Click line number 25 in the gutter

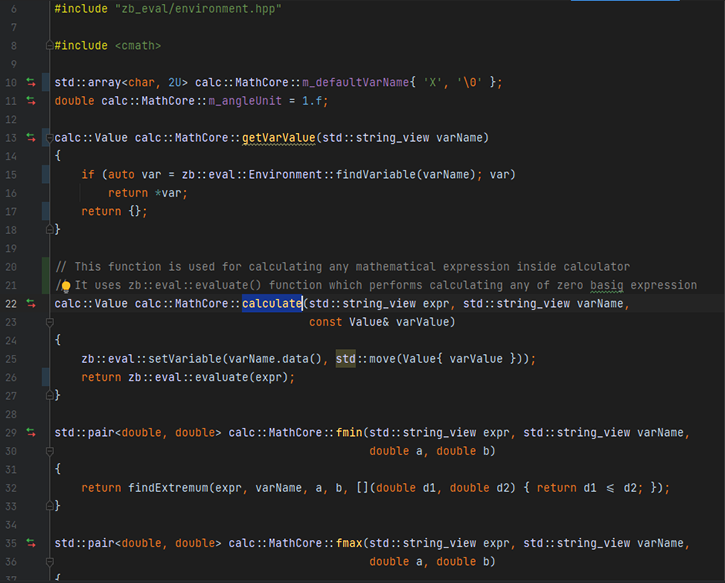pos(11,359)
